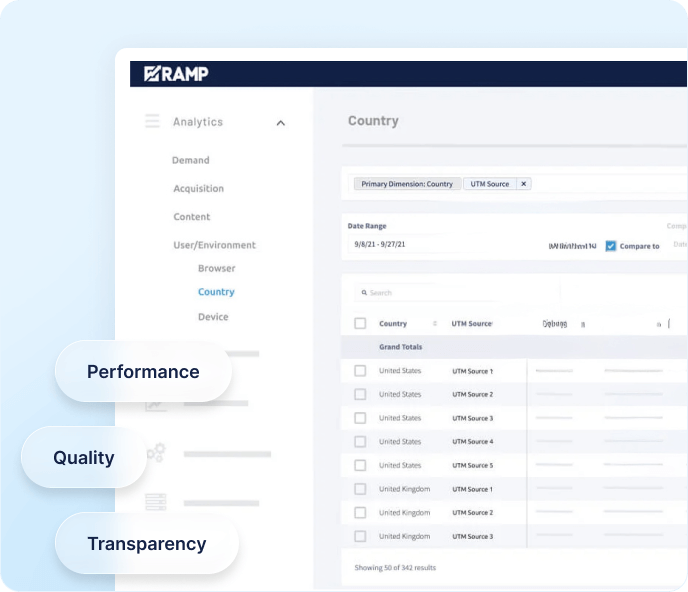
Task: Expand the User/Environment submenu
Action: click(214, 245)
